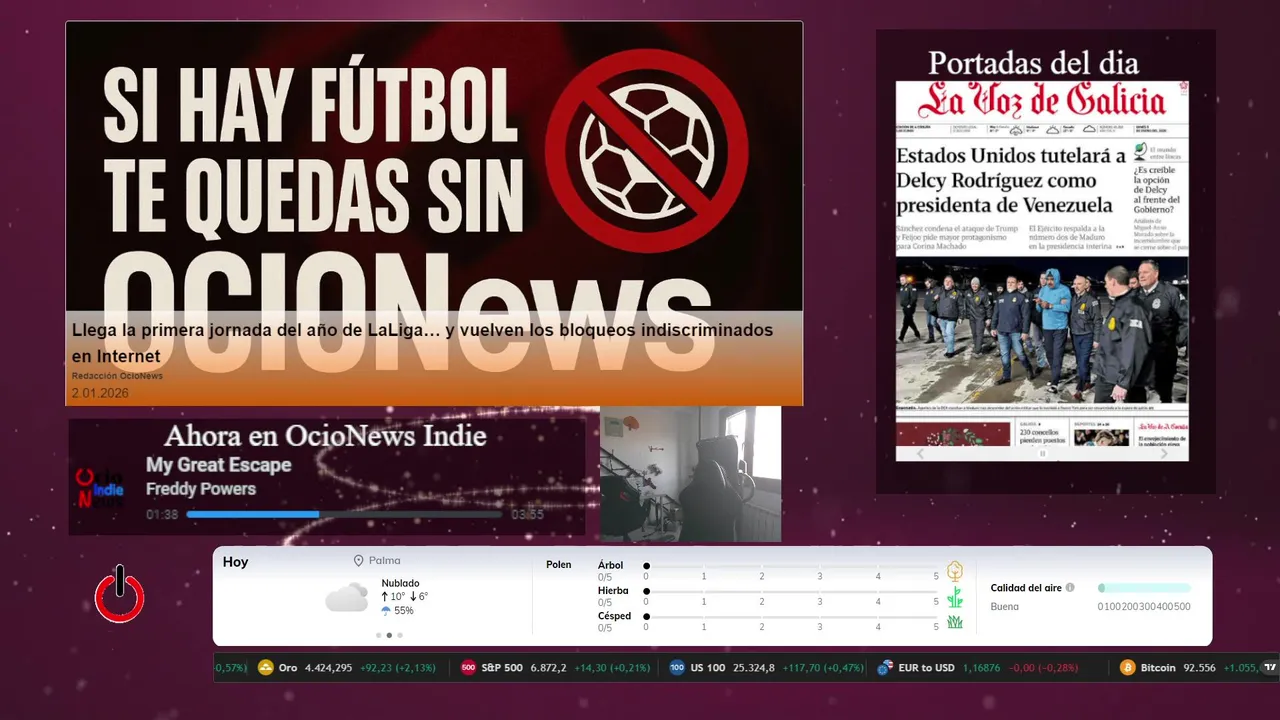Click the gold Oro ticker icon
The width and height of the screenshot is (1280, 720).
(265, 668)
